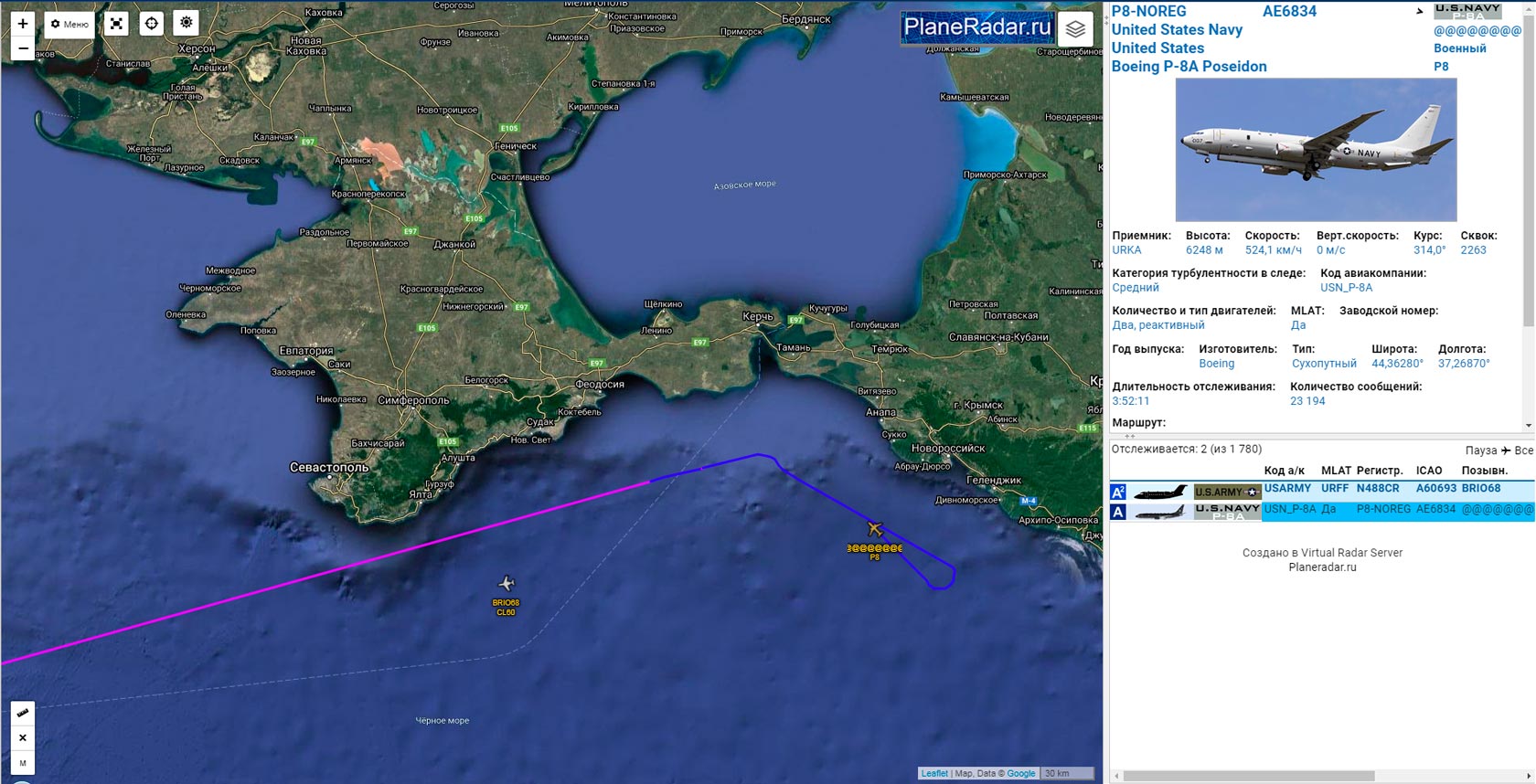
Task: Click the heading value 314,0°
Action: pyautogui.click(x=1429, y=250)
